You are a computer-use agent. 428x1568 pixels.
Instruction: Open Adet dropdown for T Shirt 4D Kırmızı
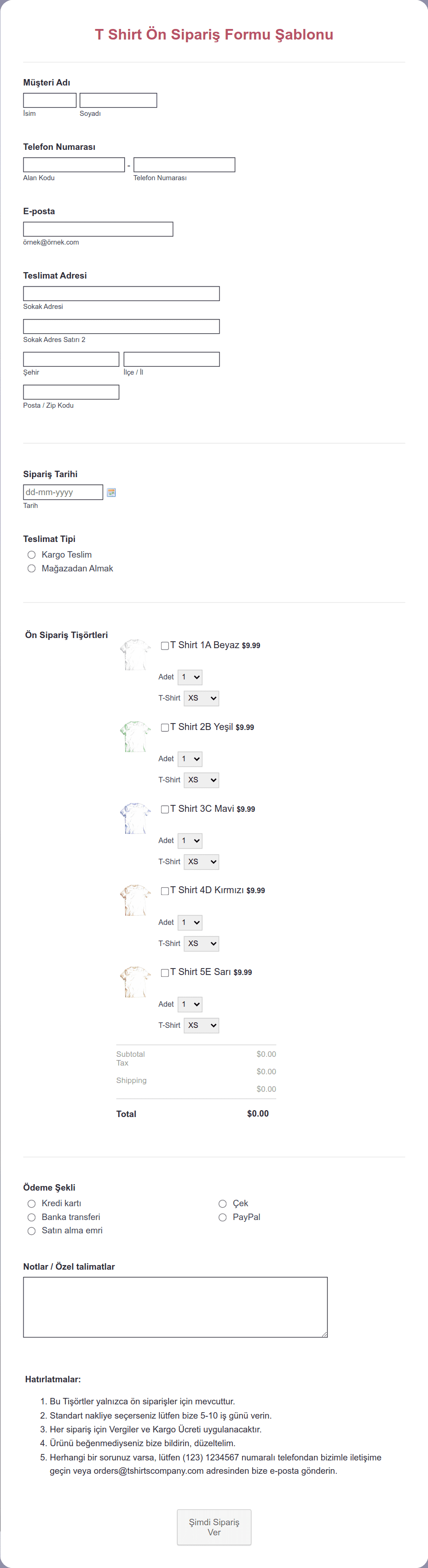[190, 922]
